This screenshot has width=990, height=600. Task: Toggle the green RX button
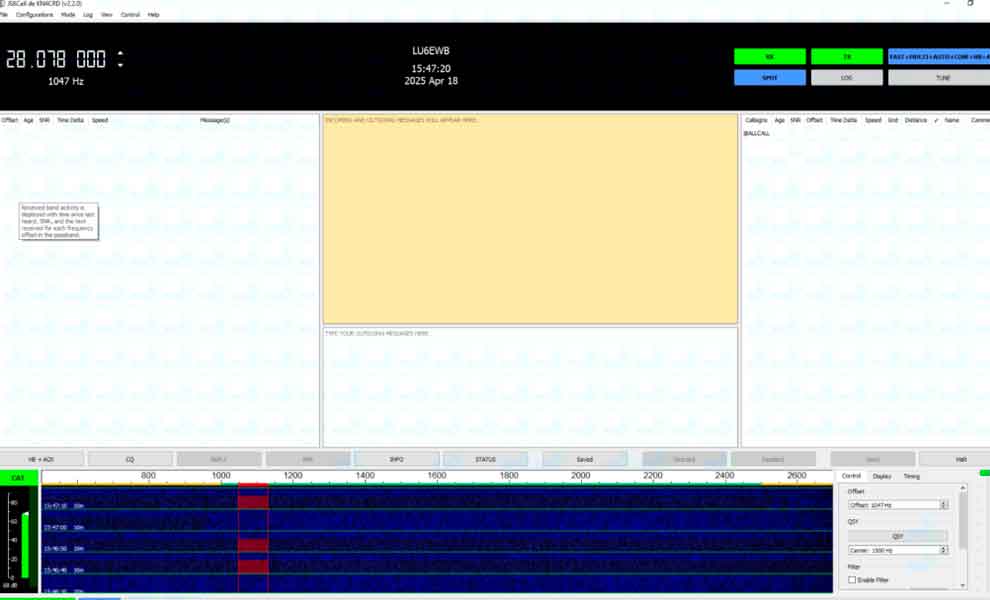tap(769, 57)
